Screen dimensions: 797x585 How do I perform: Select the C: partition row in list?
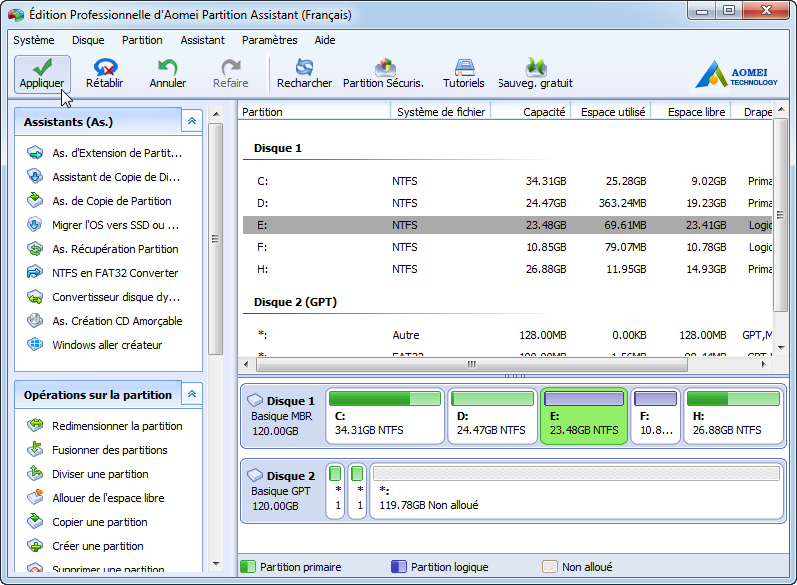coord(507,181)
